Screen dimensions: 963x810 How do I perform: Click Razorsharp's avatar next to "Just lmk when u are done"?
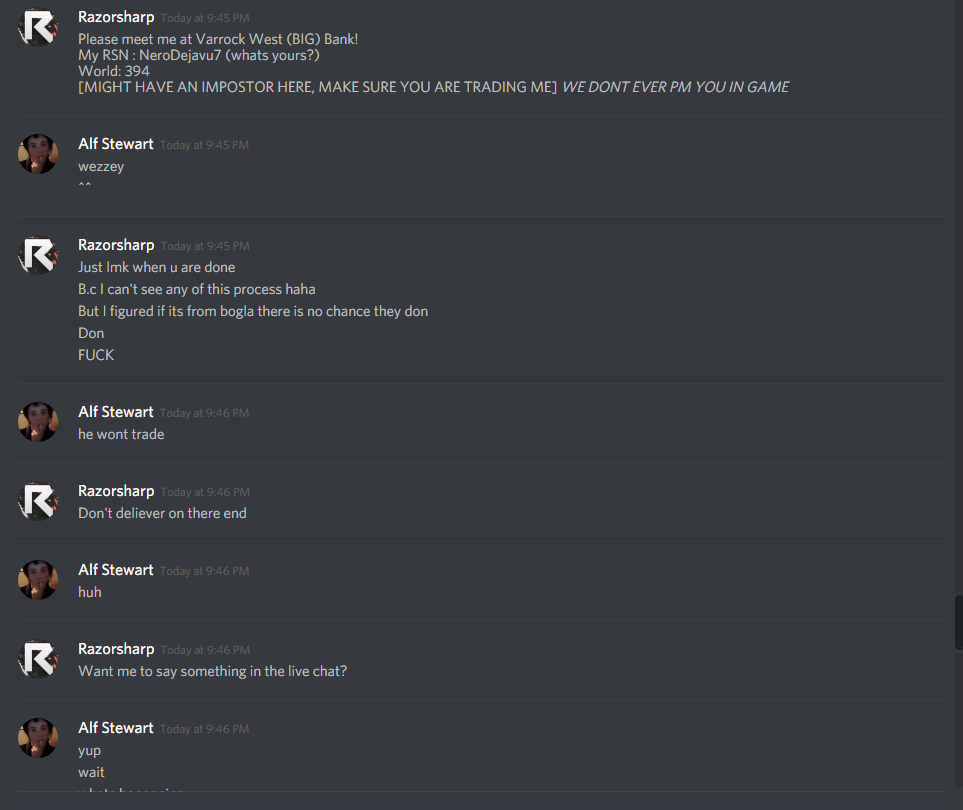coord(38,255)
